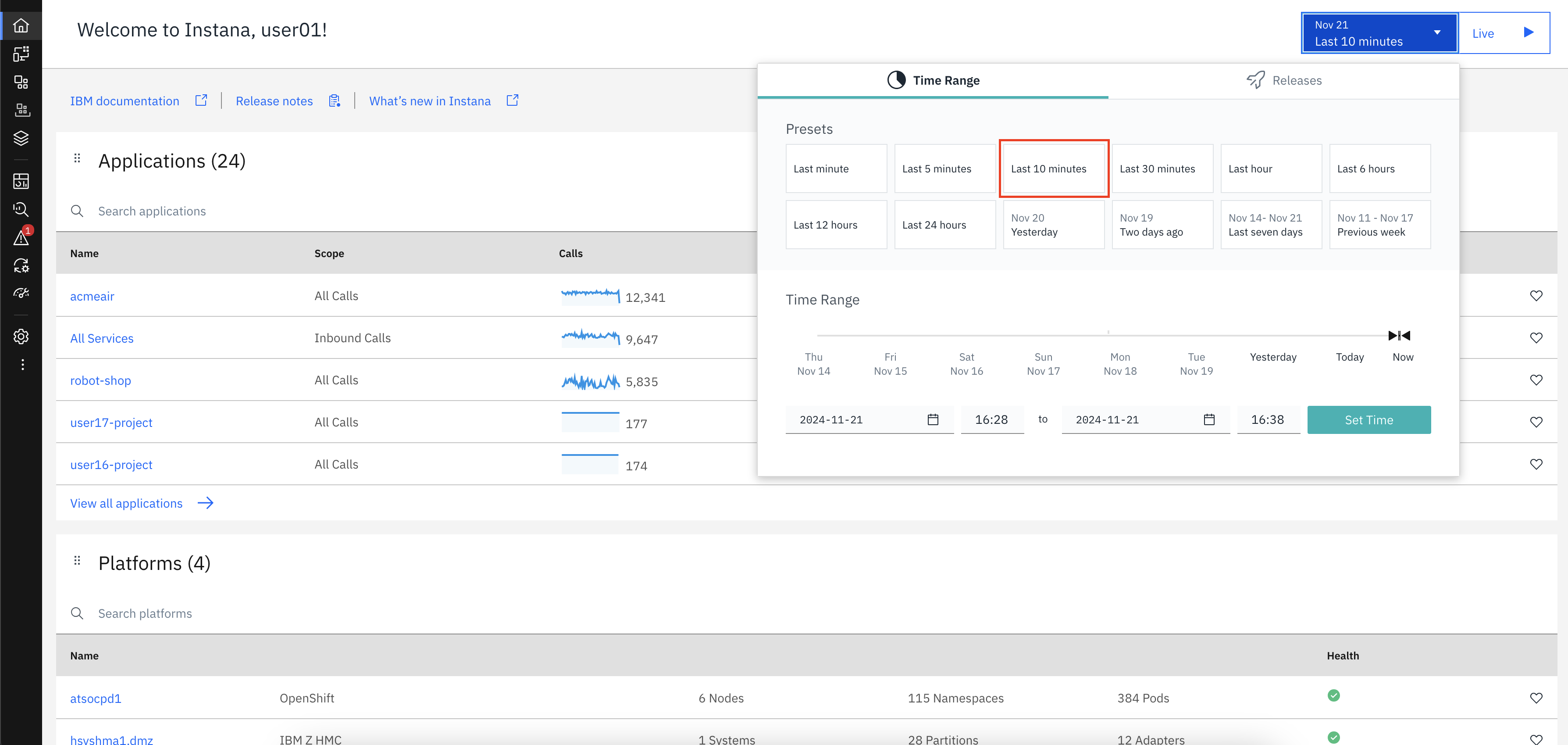This screenshot has width=1568, height=745.
Task: Select the Two days ago preset
Action: point(1162,225)
